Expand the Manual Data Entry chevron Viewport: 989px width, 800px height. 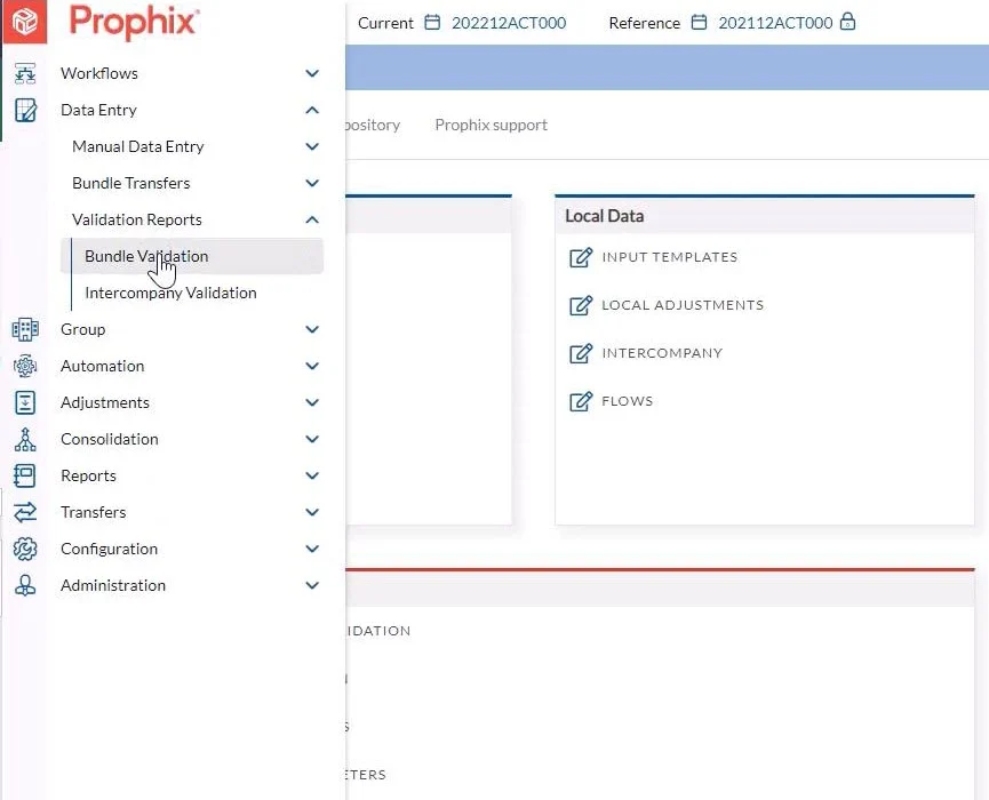pos(312,146)
